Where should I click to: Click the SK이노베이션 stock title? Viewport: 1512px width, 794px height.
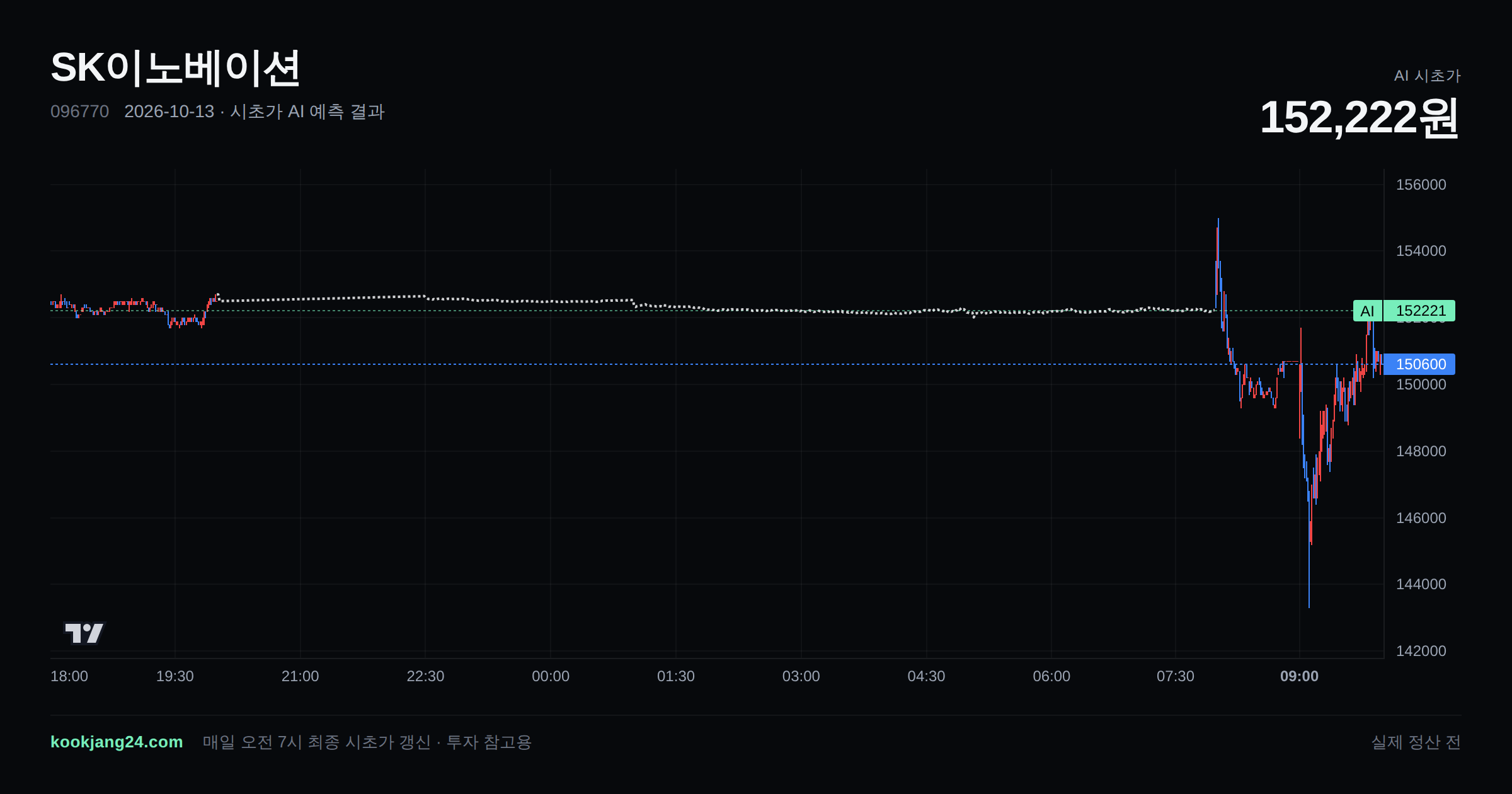(x=175, y=68)
